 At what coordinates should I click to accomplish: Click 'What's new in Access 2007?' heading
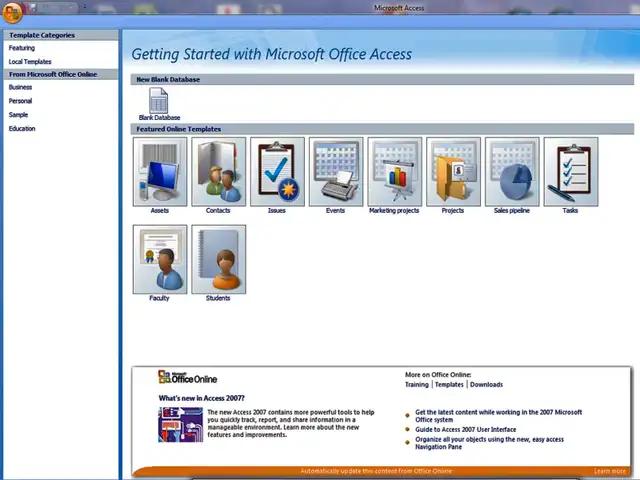[202, 398]
